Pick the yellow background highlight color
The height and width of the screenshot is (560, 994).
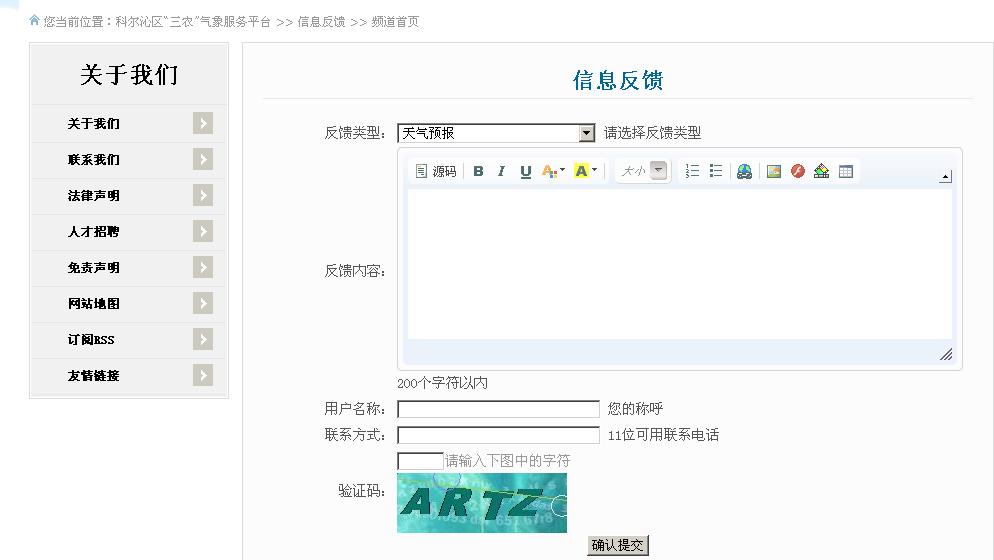click(x=581, y=171)
